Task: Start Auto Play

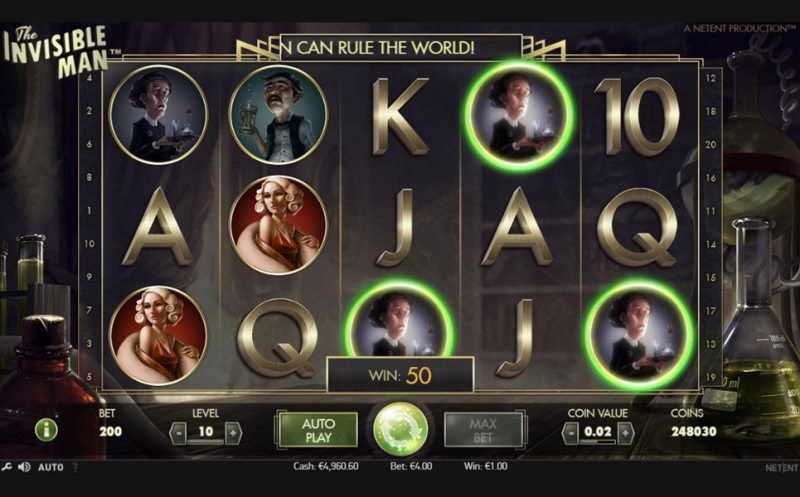Action: point(318,430)
